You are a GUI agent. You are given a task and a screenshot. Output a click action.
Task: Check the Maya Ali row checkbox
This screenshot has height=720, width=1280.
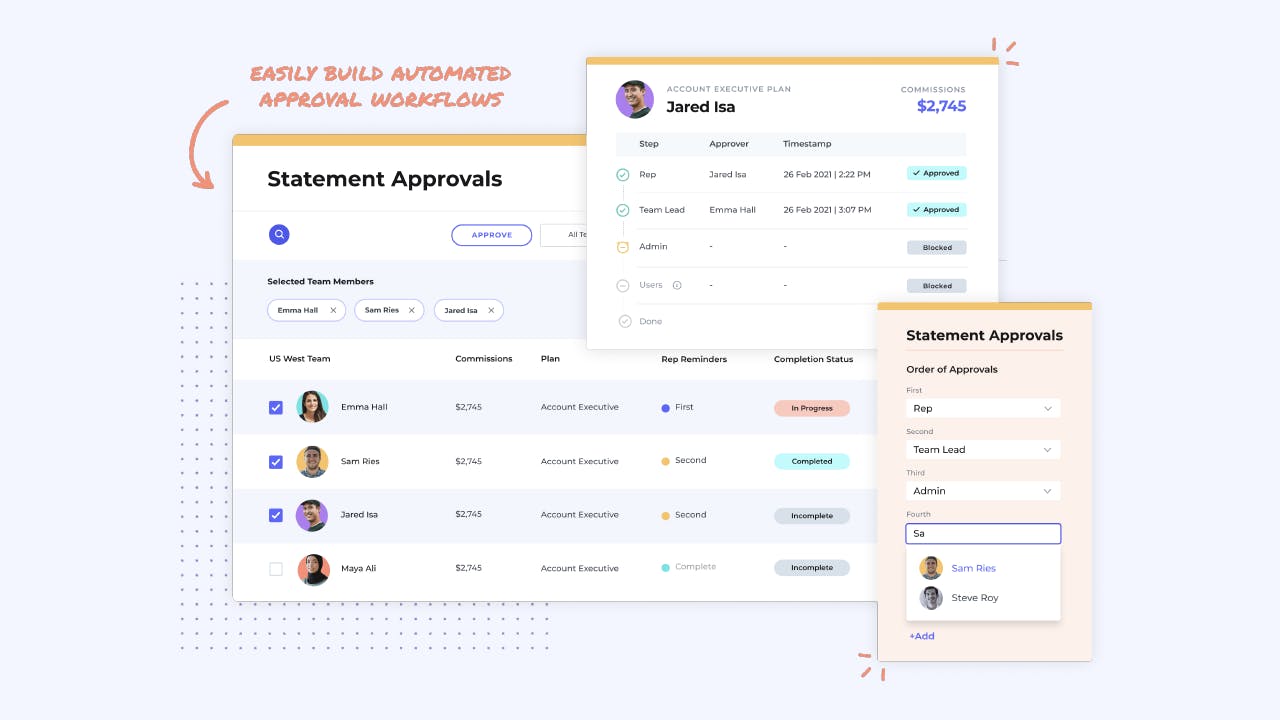276,569
